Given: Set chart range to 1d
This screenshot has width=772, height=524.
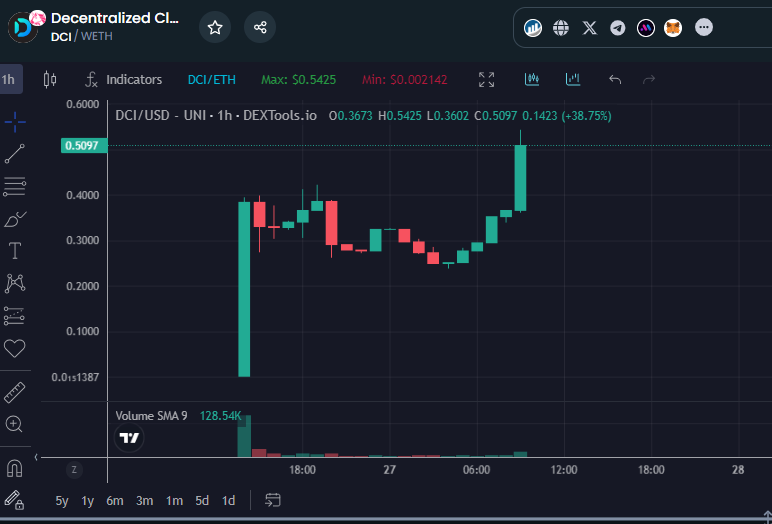Looking at the screenshot, I should (x=228, y=501).
